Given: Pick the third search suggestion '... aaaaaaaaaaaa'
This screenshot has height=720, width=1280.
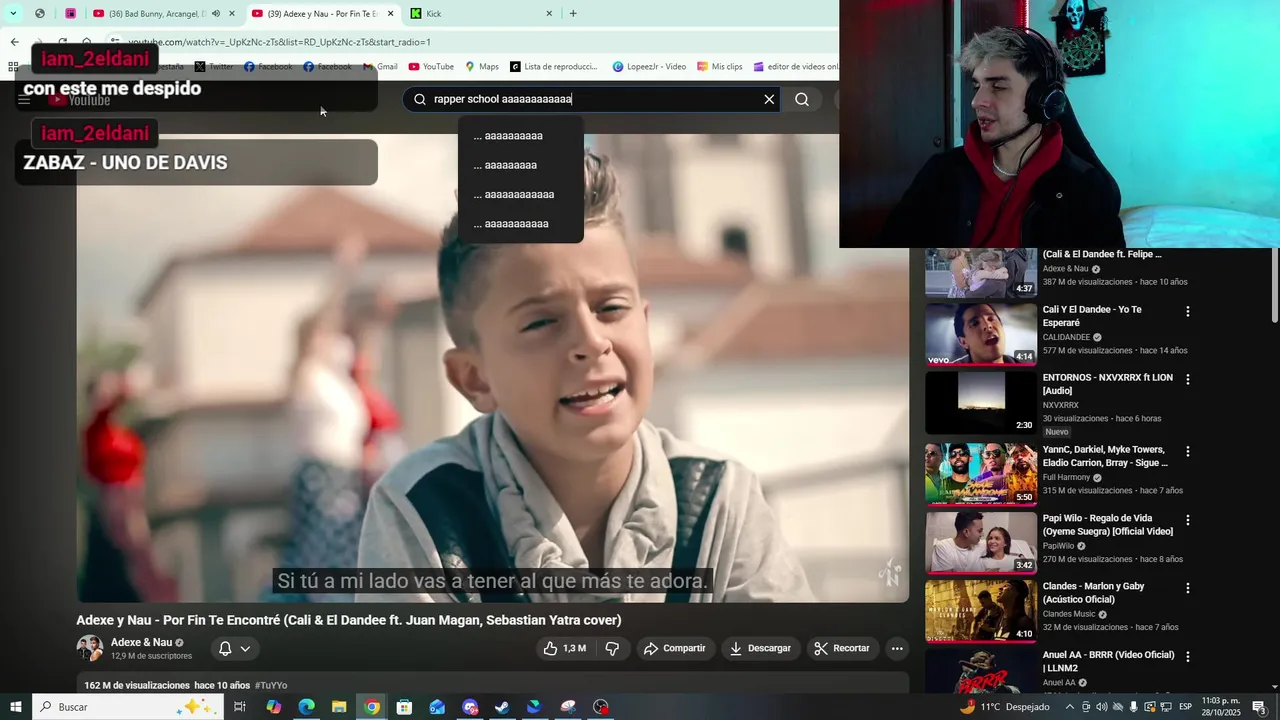Looking at the screenshot, I should click(x=521, y=194).
